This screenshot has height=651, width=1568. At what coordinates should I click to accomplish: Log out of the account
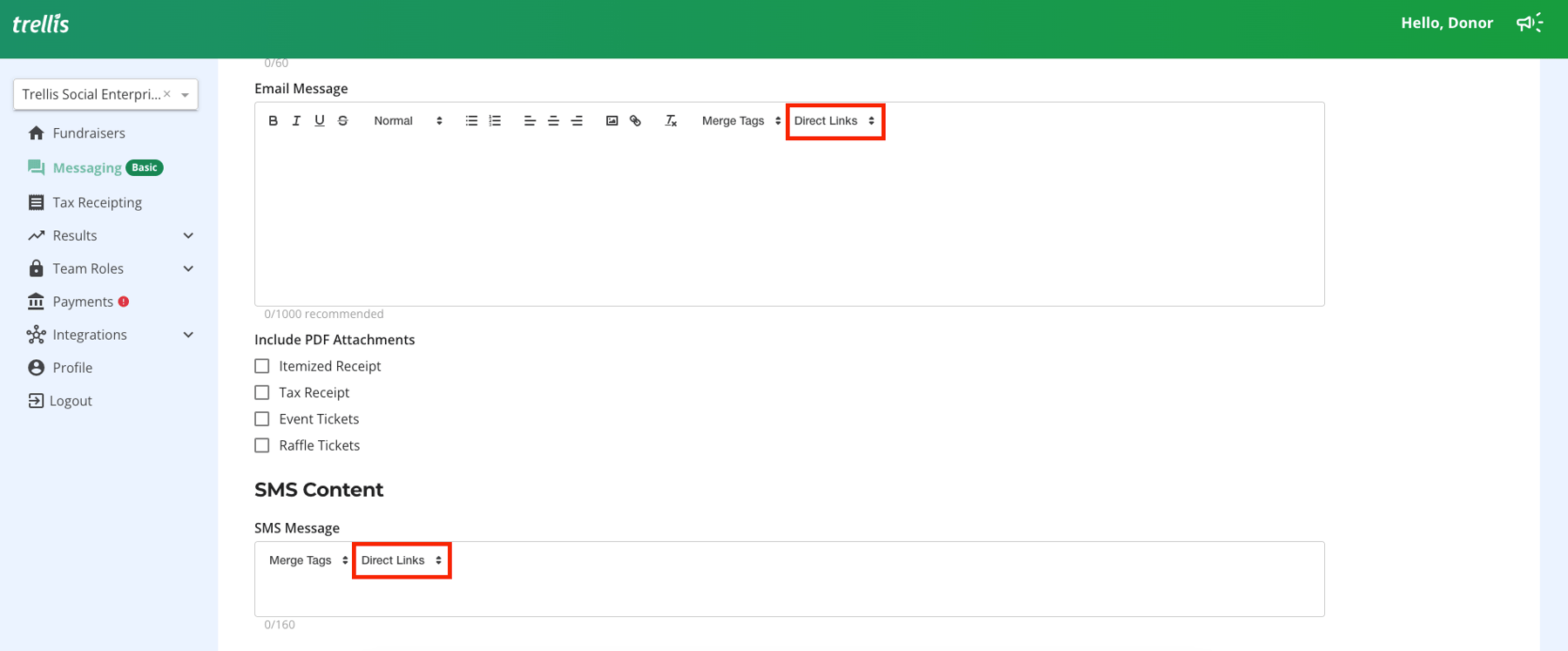(60, 401)
